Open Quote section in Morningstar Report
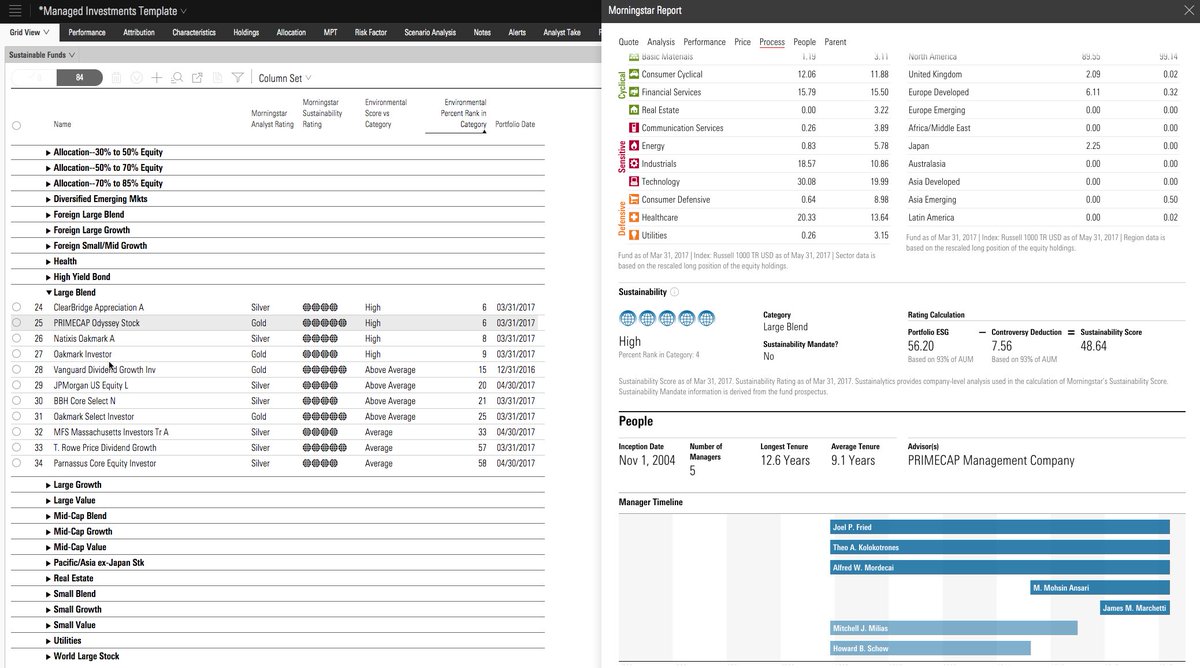The width and height of the screenshot is (1200, 668). coord(628,42)
